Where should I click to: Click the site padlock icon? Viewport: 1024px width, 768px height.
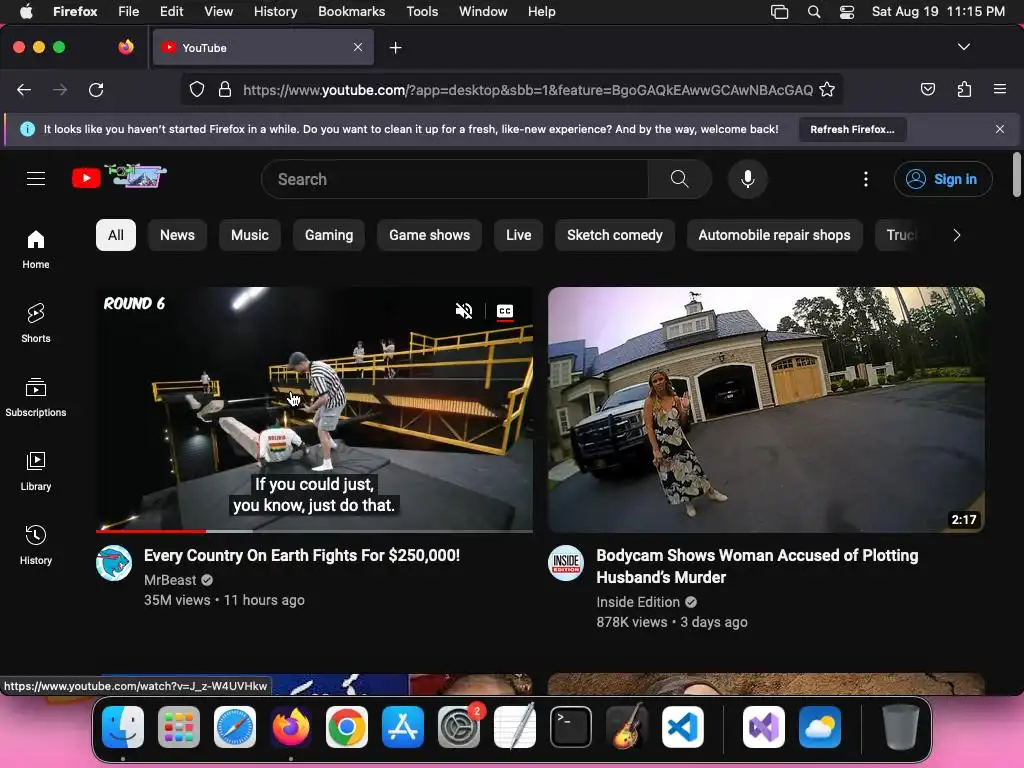[x=225, y=89]
